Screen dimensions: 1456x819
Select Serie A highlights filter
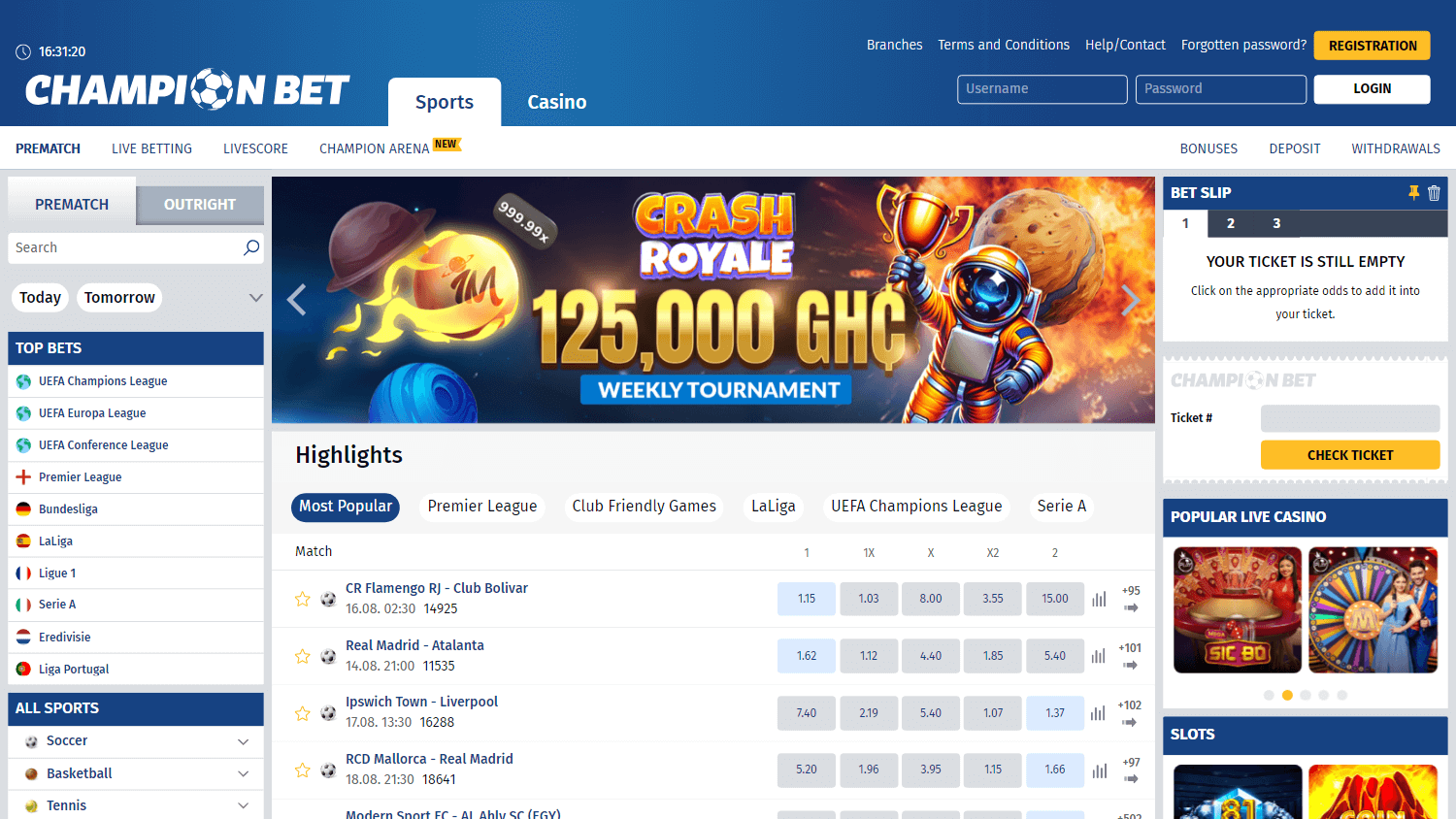point(1062,507)
